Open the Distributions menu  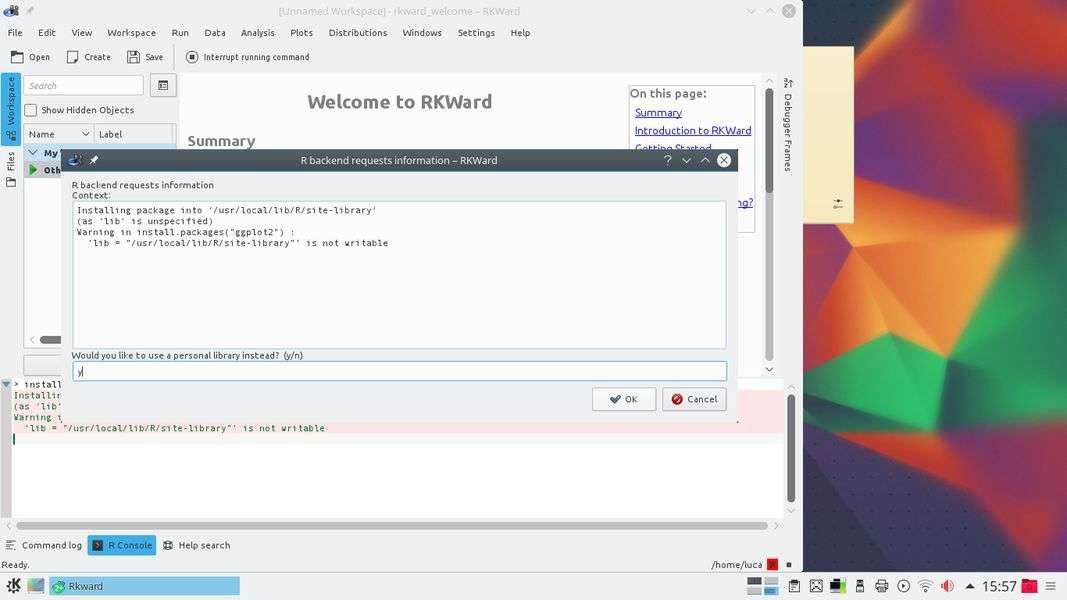tap(357, 32)
